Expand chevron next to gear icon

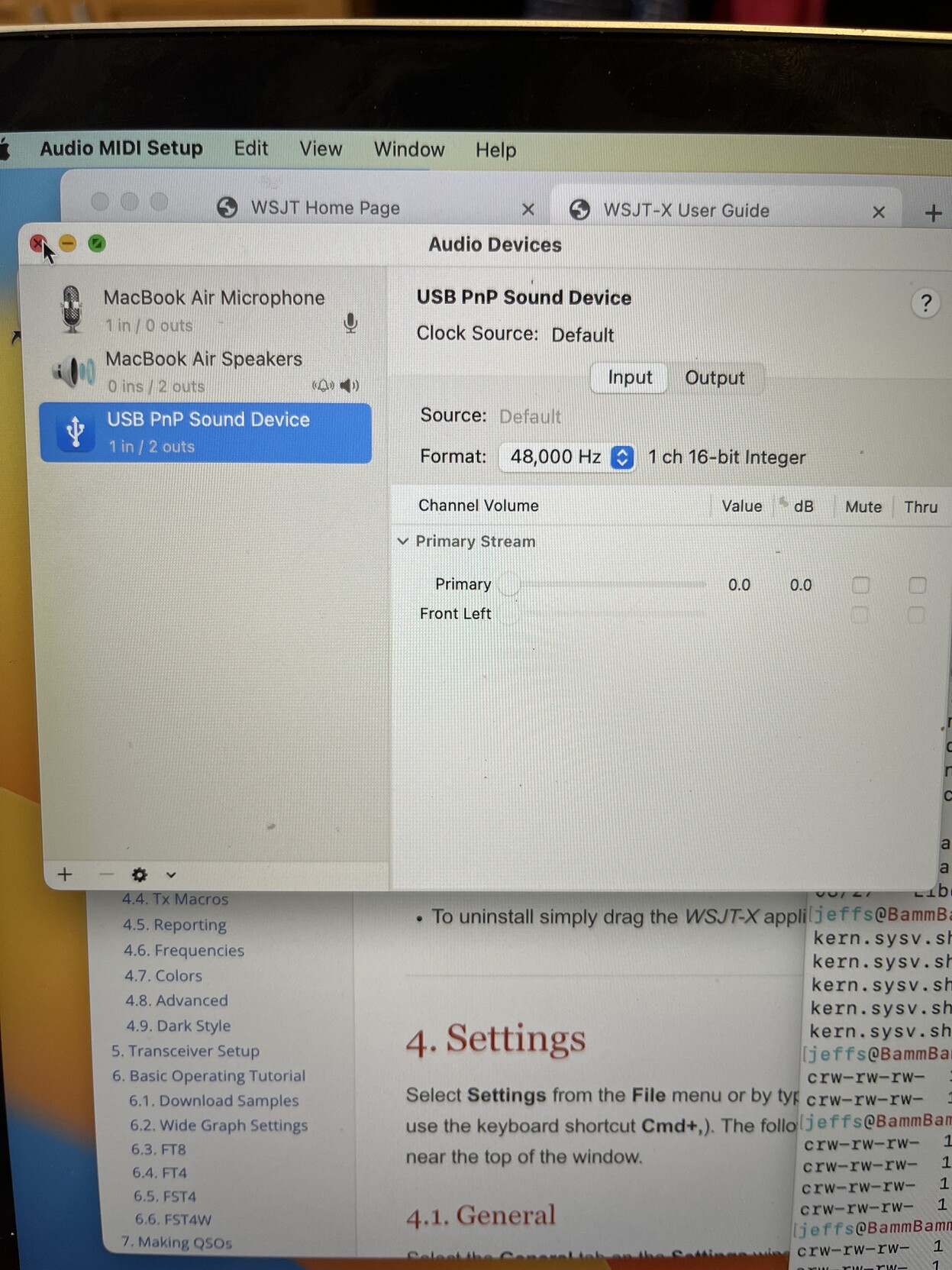(171, 875)
